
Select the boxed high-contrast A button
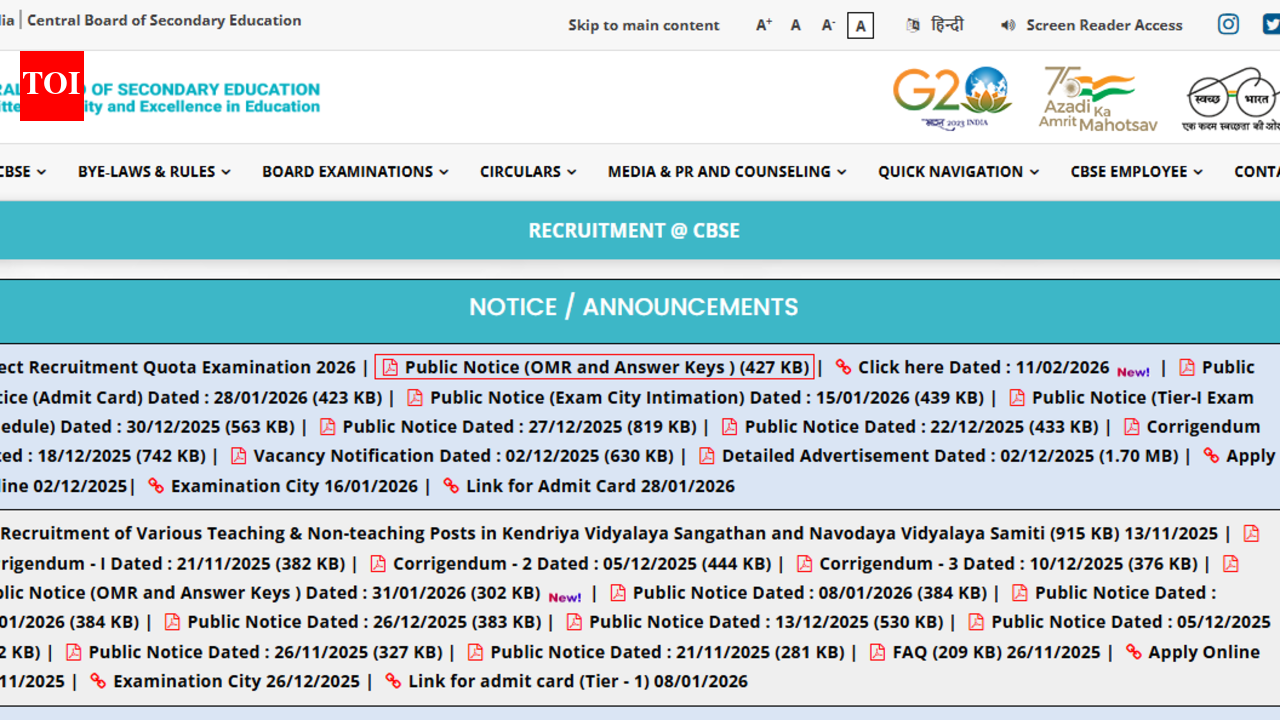pyautogui.click(x=860, y=25)
